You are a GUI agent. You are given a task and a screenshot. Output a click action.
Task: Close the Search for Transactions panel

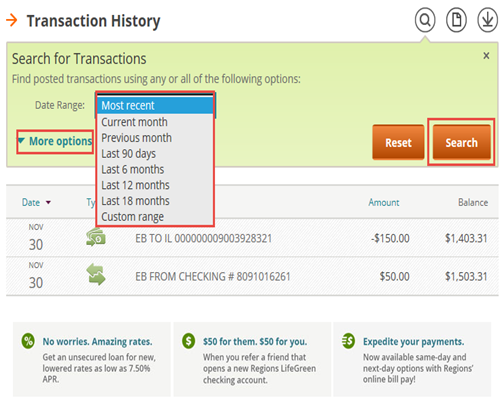tap(486, 56)
